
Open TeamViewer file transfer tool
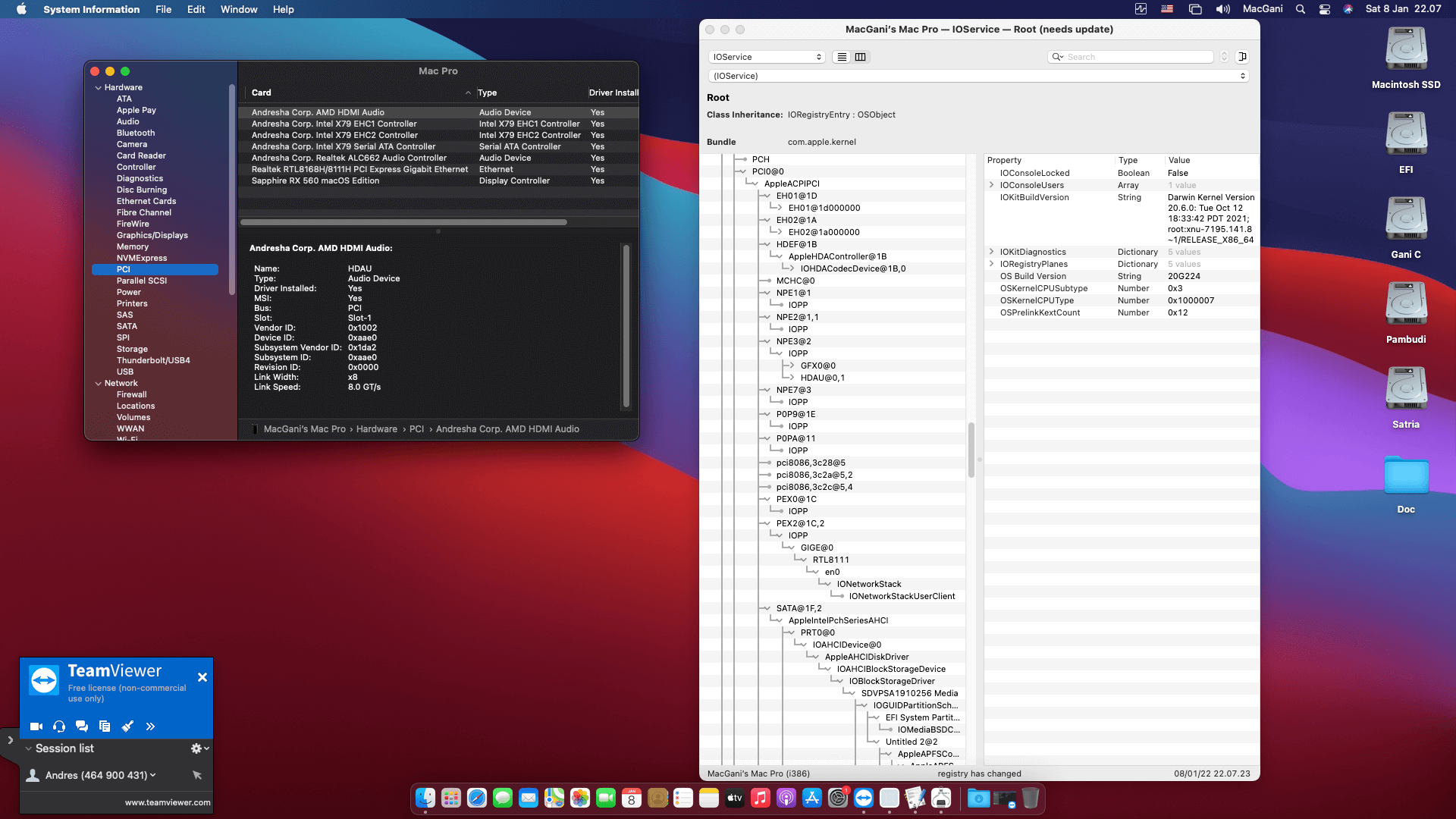(104, 726)
